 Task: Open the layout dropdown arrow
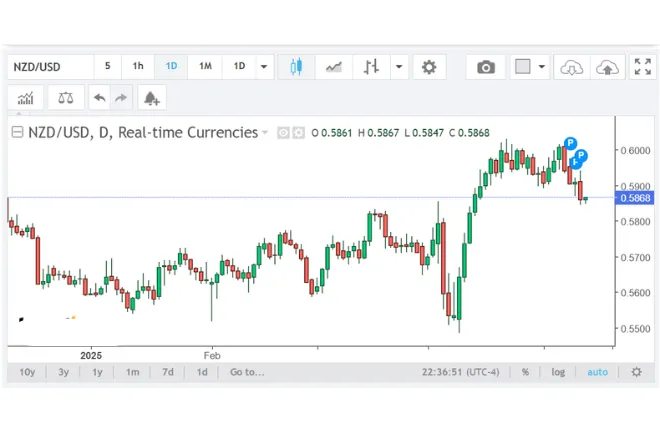coord(542,67)
